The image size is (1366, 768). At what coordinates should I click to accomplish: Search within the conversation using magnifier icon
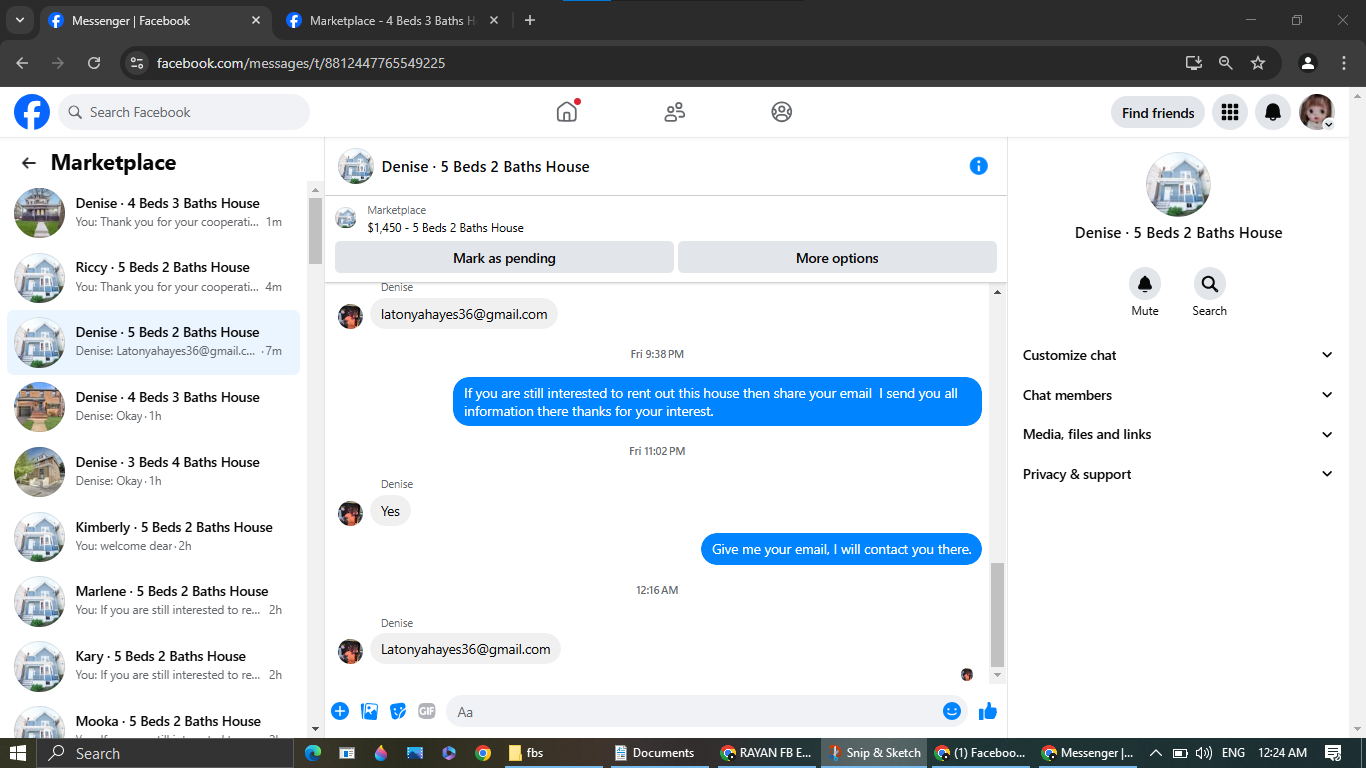click(1210, 284)
